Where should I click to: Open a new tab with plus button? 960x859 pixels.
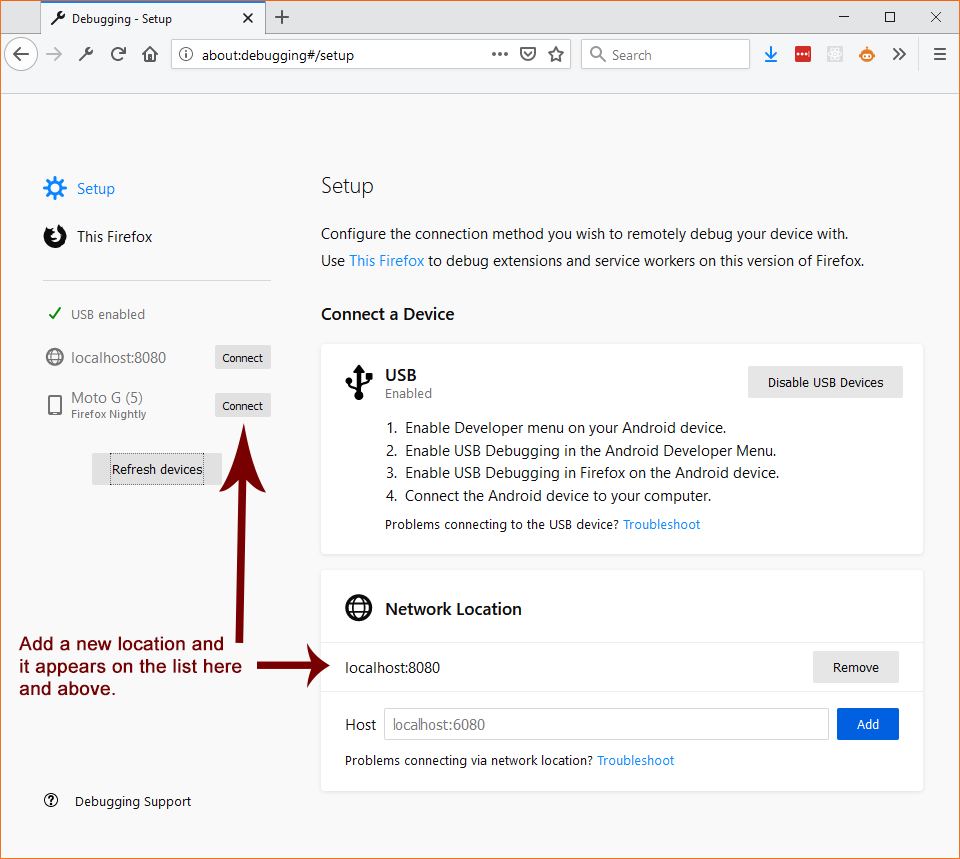click(x=282, y=17)
